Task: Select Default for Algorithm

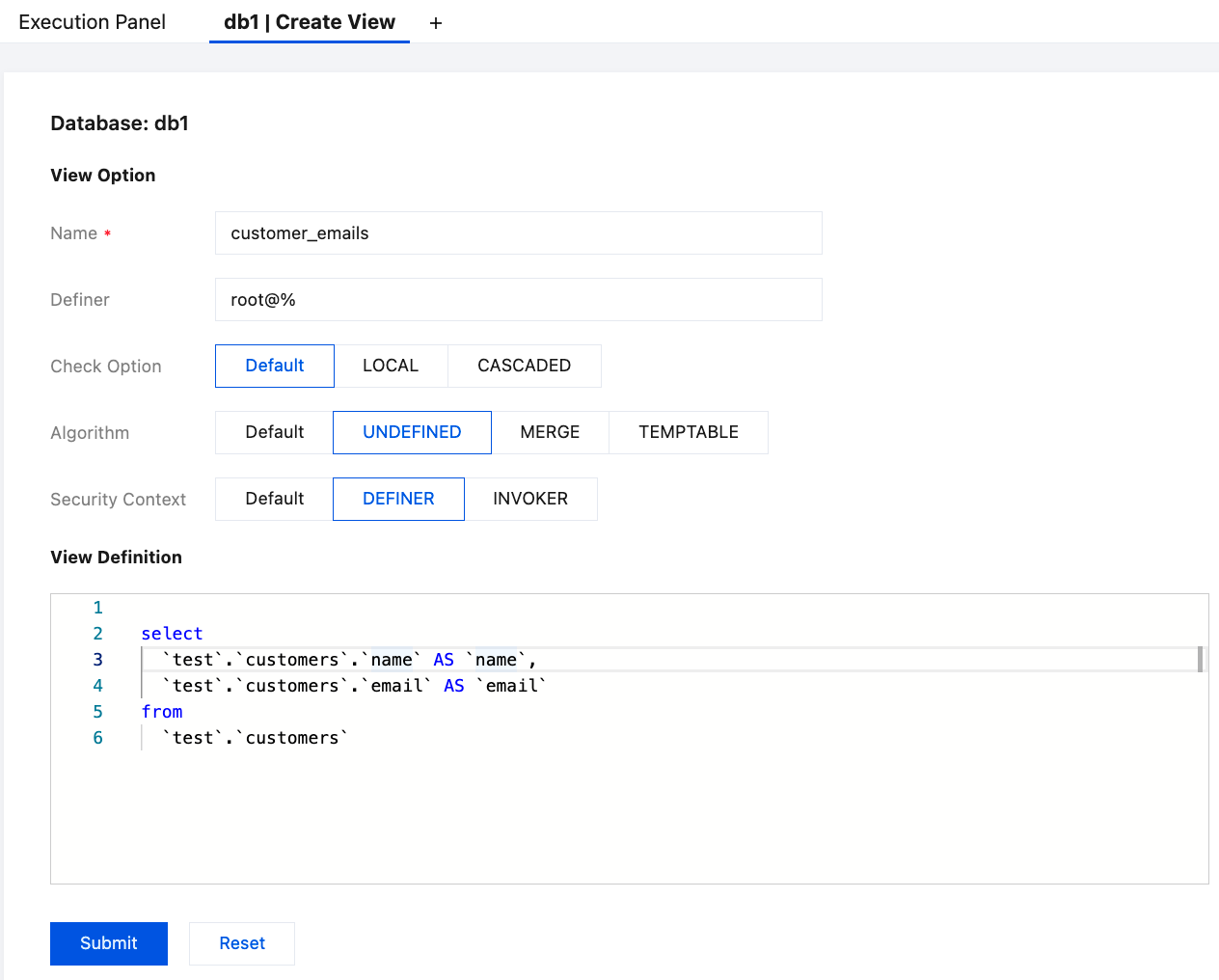Action: [275, 432]
